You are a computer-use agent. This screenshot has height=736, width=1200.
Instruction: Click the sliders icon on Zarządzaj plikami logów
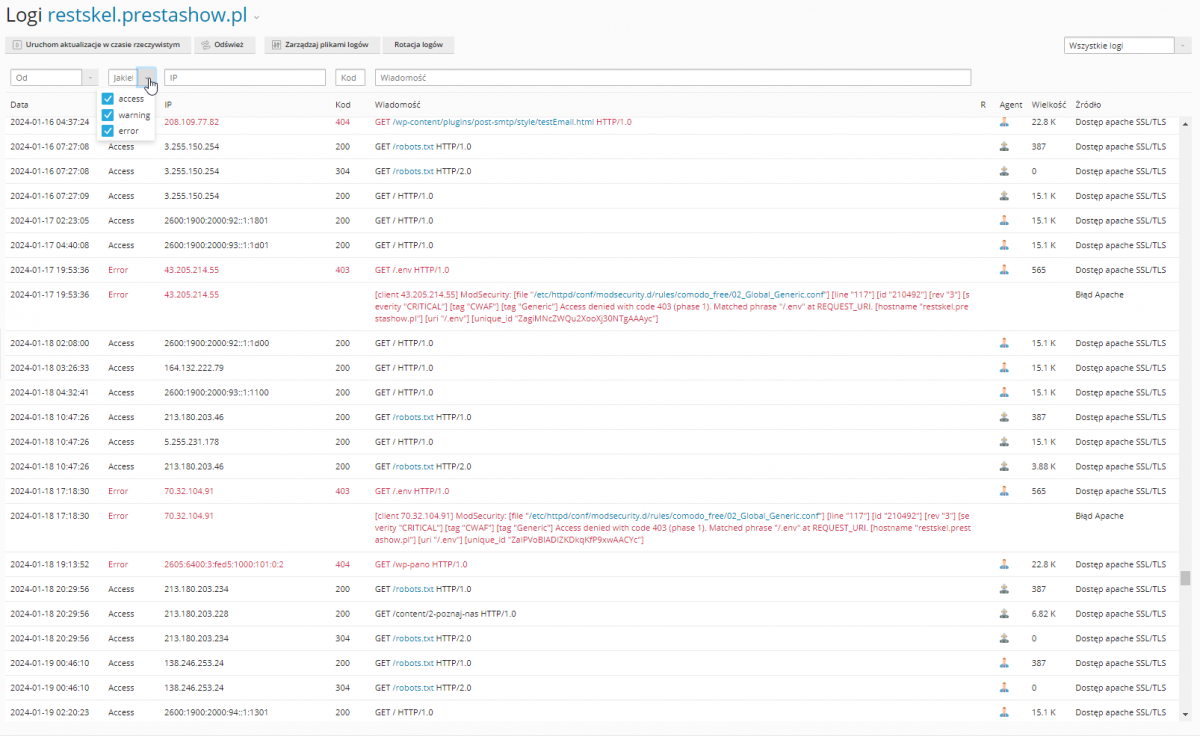tap(274, 45)
